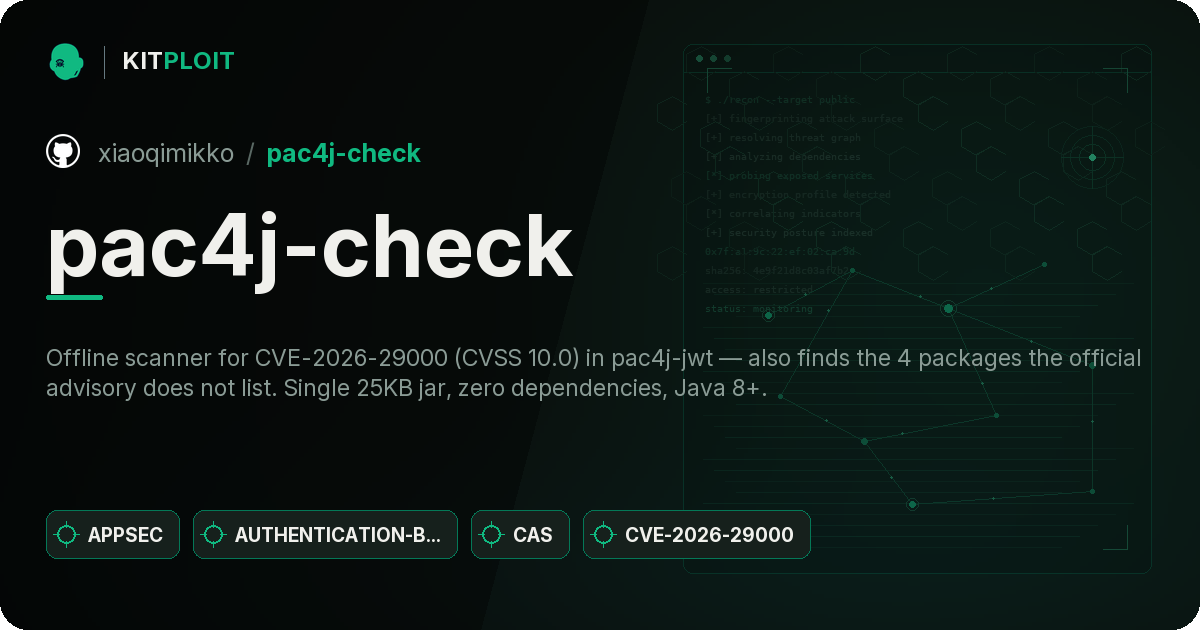Screen dimensions: 1200x630
Task: Click the crosshair icon in CVE-2026-29000 tag
Action: tap(604, 535)
